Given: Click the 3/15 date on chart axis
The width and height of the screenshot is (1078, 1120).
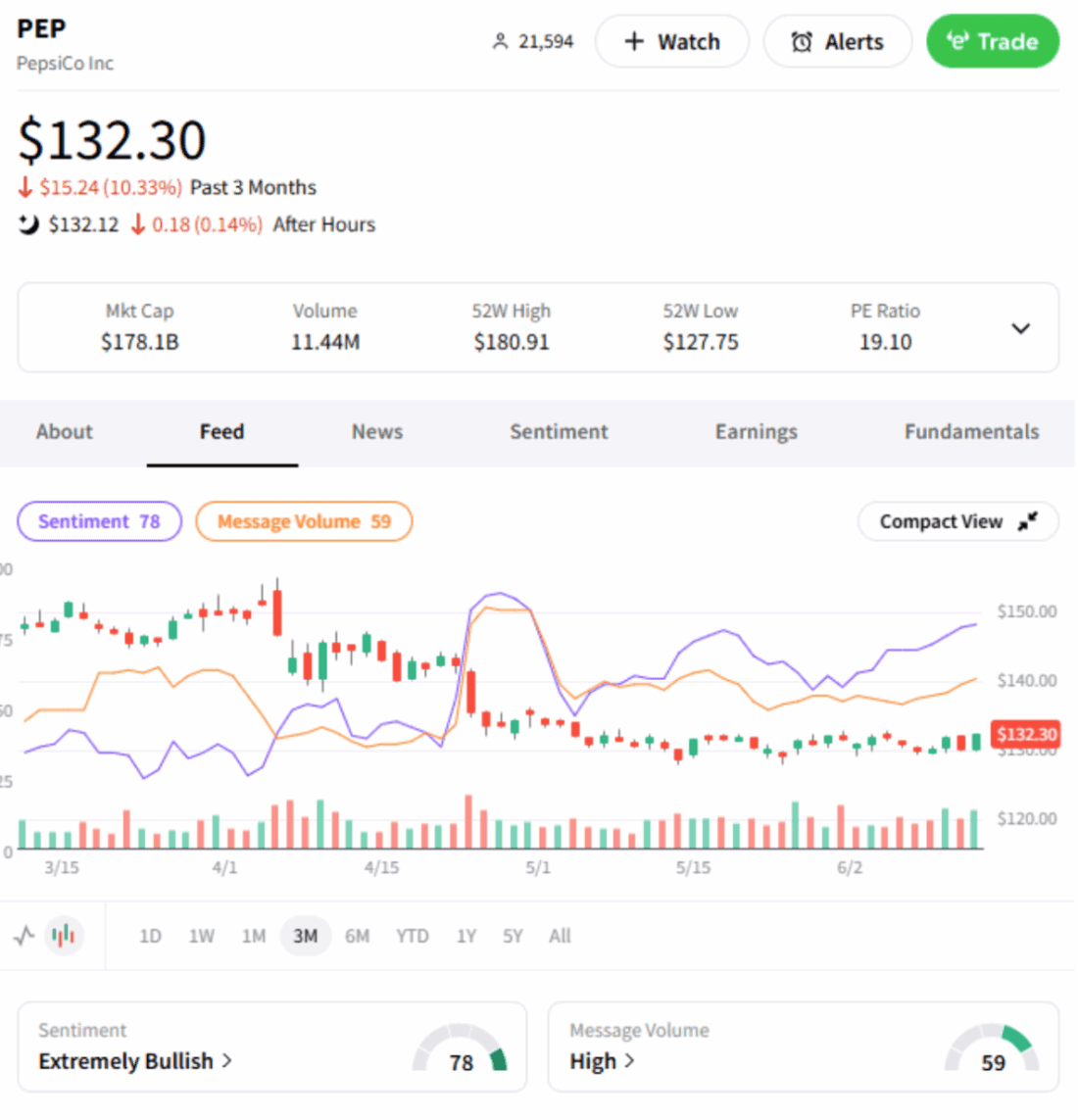Looking at the screenshot, I should (x=62, y=868).
